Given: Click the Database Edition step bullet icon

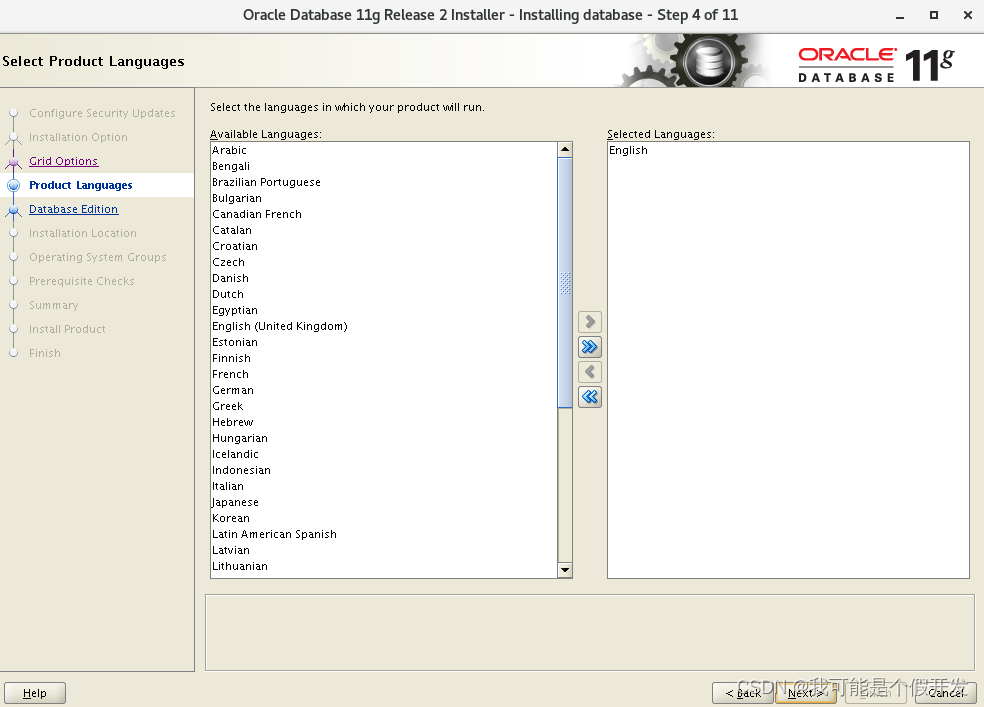Looking at the screenshot, I should 13,210.
